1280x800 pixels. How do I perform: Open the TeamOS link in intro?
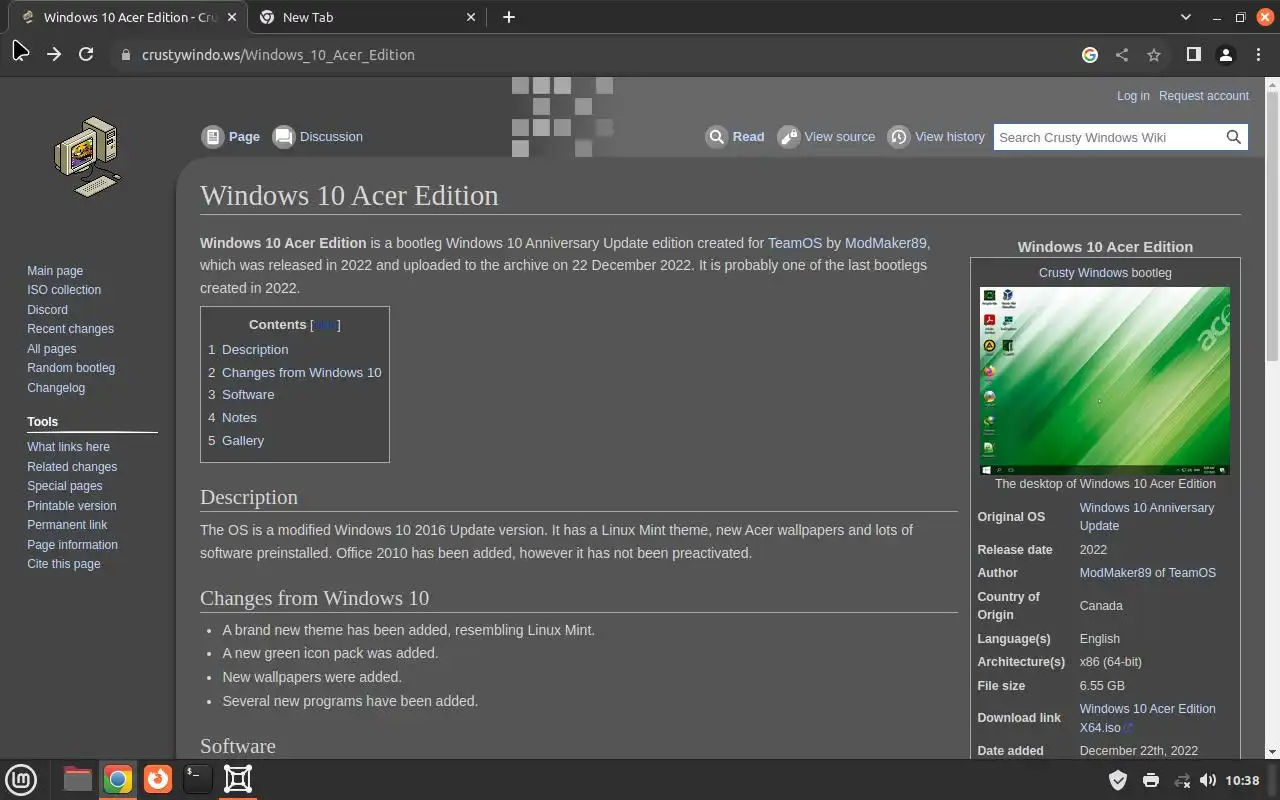(795, 243)
